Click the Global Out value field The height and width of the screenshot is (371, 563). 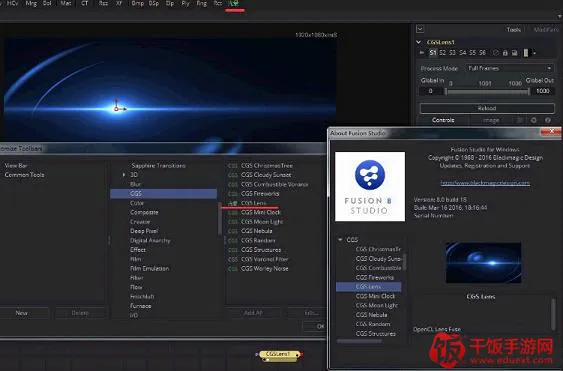click(x=543, y=91)
